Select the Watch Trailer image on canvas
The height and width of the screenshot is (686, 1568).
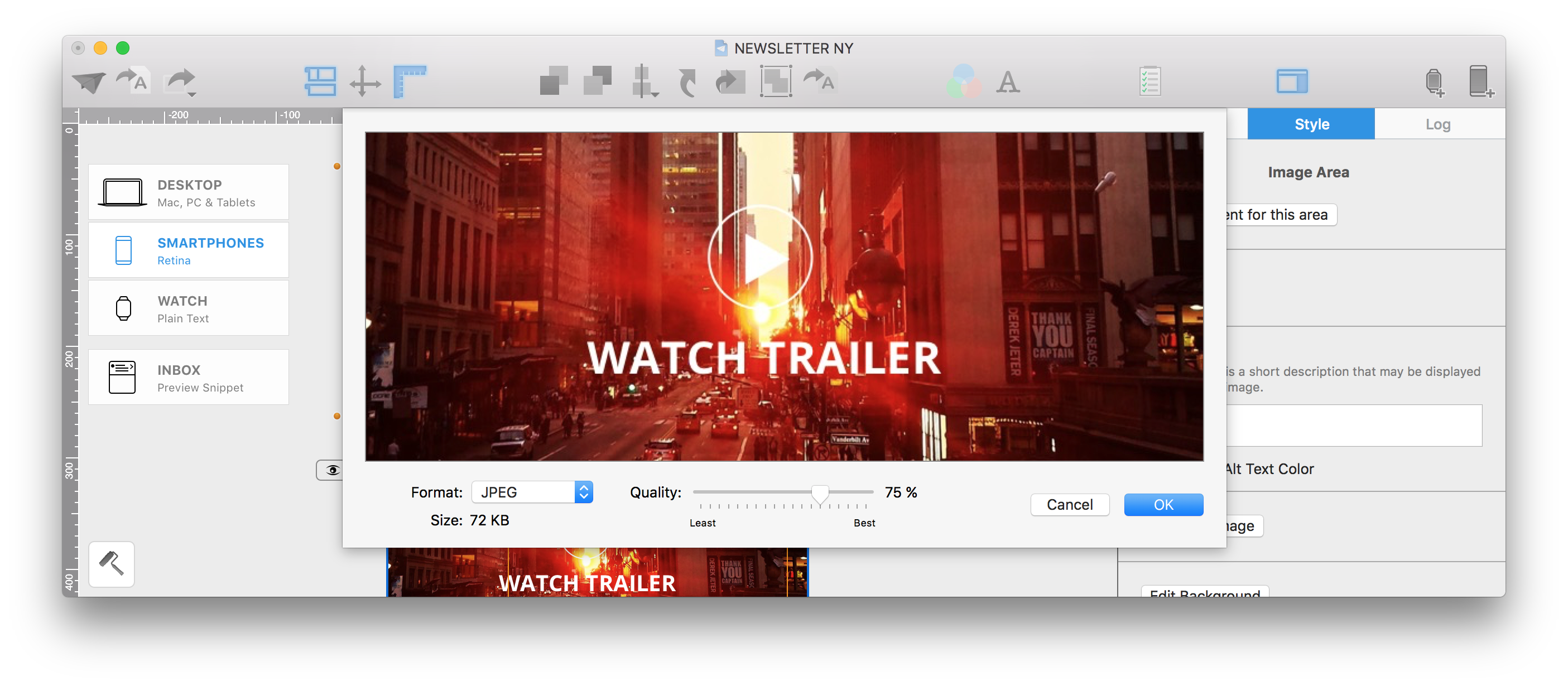click(597, 572)
